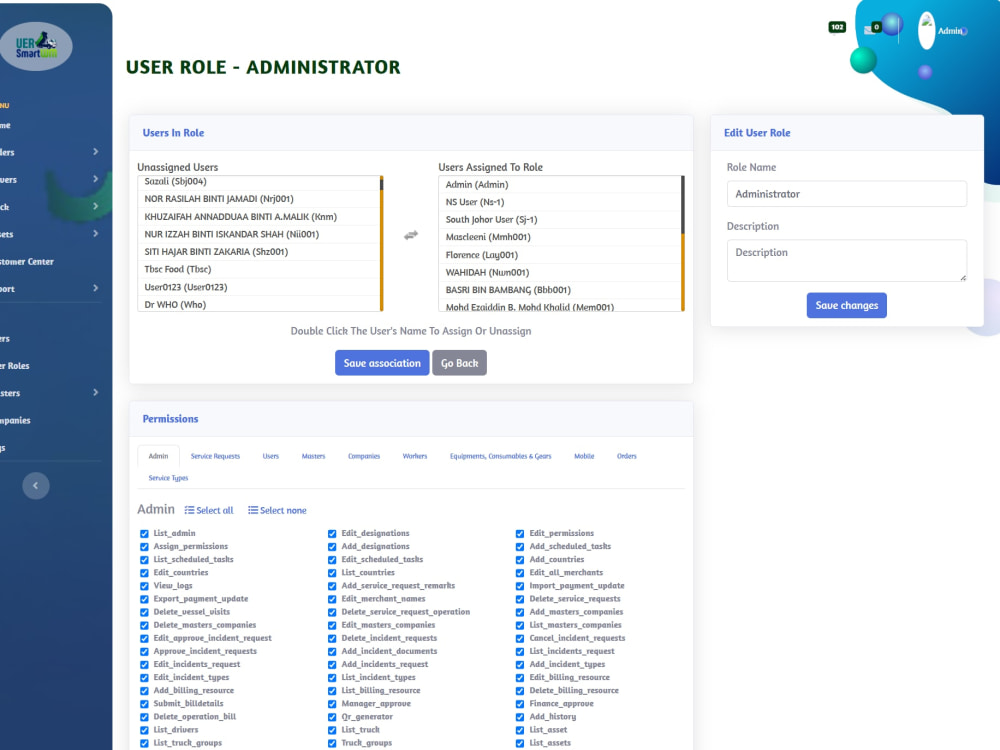Open the Masters permissions tab
The height and width of the screenshot is (750, 1000).
(x=313, y=456)
